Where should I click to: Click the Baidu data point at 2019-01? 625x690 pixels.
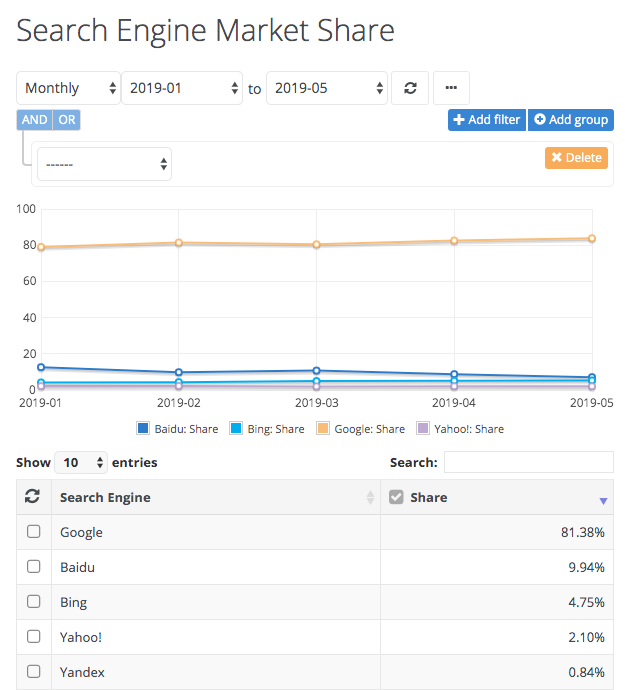41,367
